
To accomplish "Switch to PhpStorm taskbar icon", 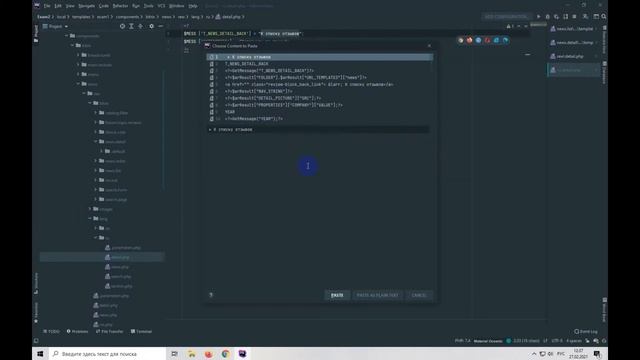I will (242, 353).
